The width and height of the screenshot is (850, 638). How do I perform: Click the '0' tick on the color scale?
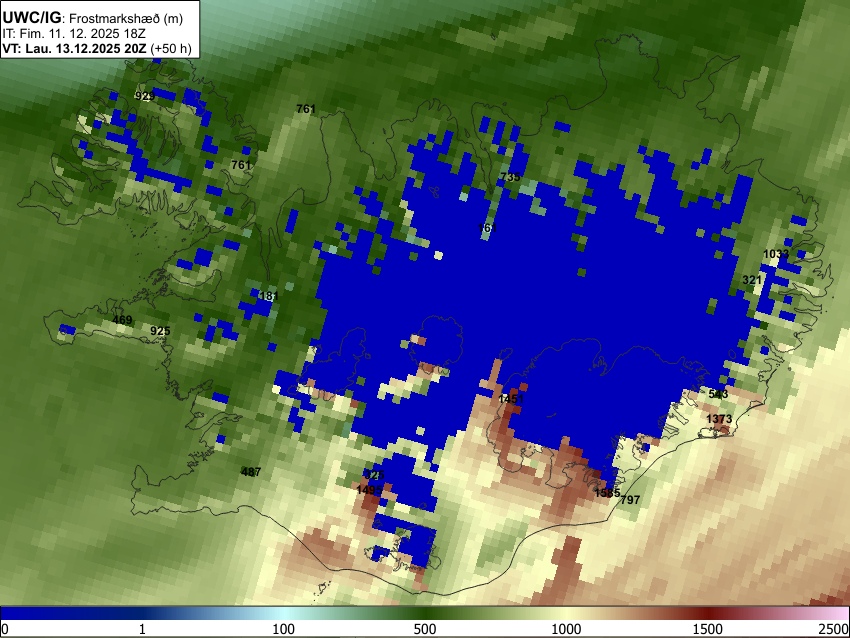click(5, 629)
